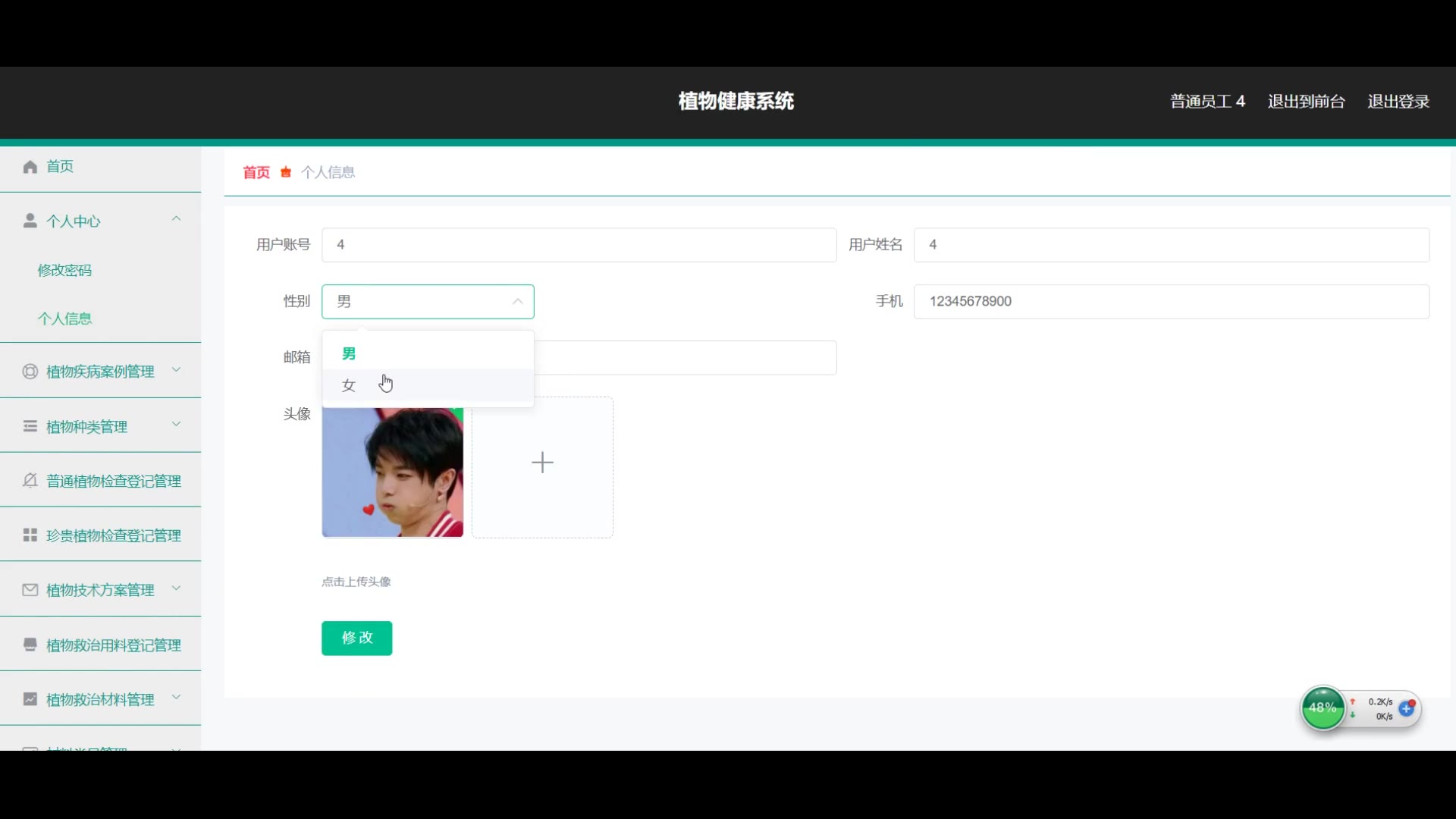Screen dimensions: 1456x819
Task: Choose 男 option in gender list
Action: pos(349,353)
